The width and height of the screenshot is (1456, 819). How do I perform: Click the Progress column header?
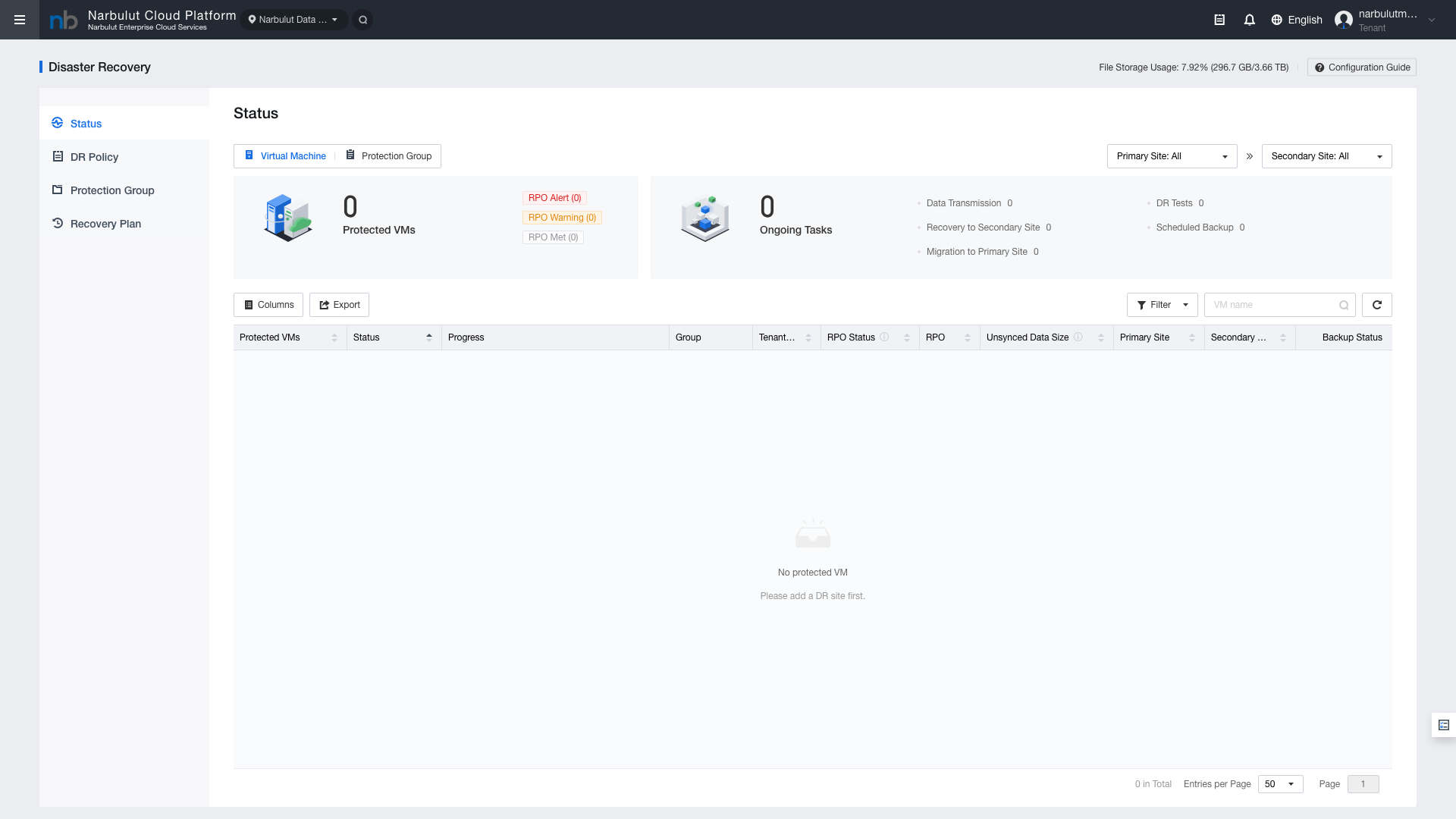pos(555,337)
